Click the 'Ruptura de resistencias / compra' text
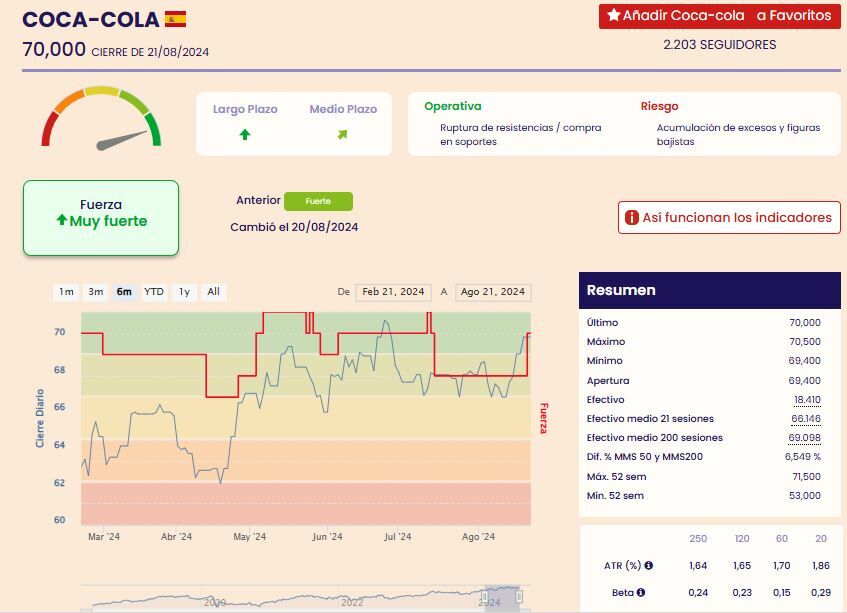Viewport: 847px width, 613px height. click(521, 128)
